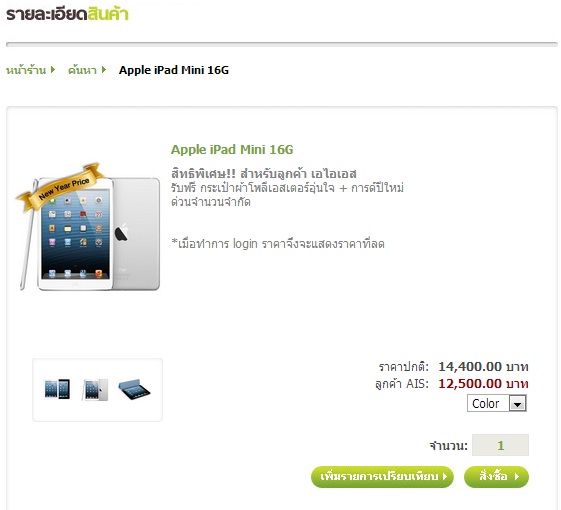This screenshot has height=510, width=561.
Task: Click the AIS customer price 12,500.00
Action: point(469,384)
